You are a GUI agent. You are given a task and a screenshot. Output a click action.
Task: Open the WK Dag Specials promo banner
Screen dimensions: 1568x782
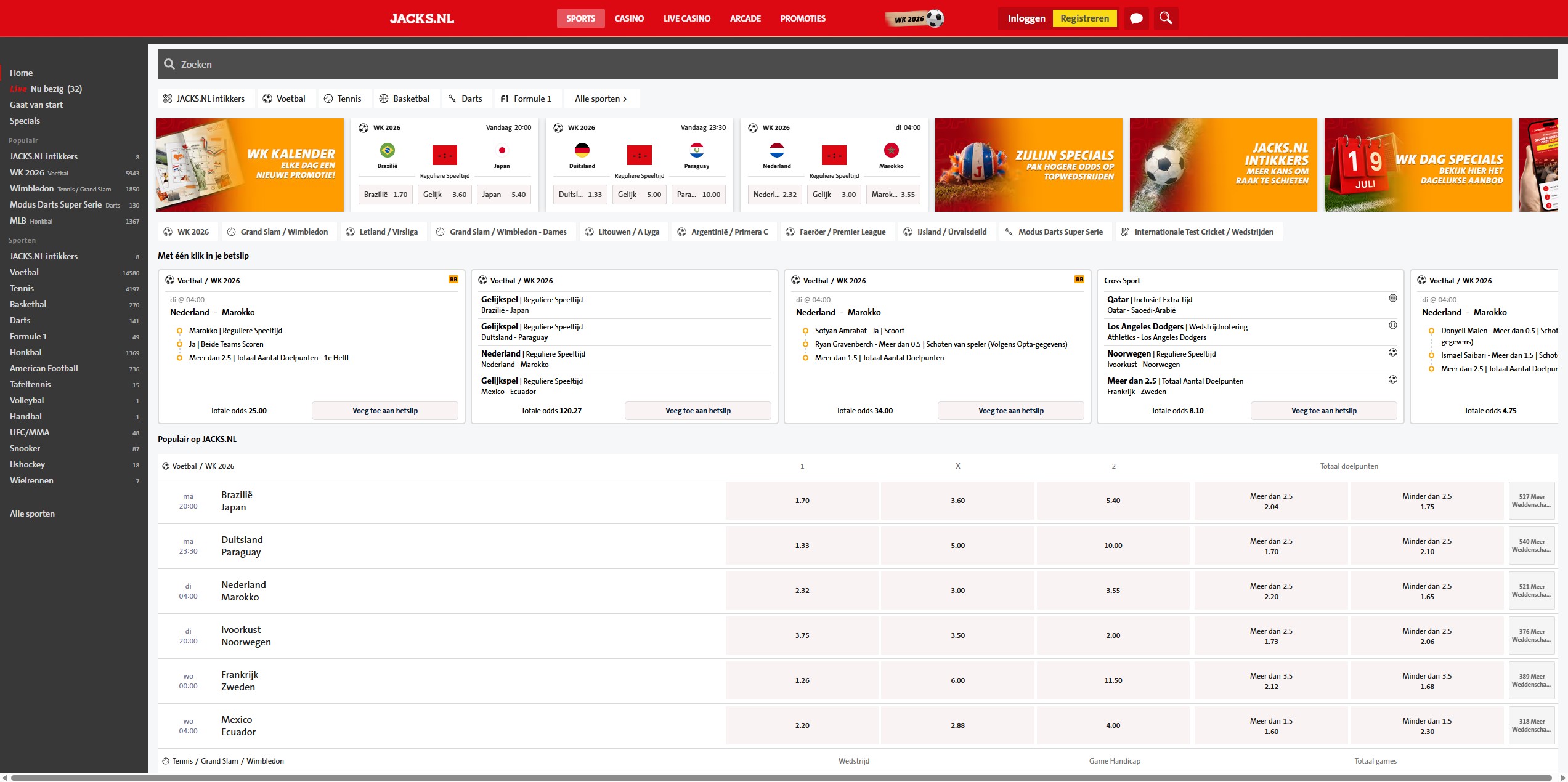pyautogui.click(x=1418, y=165)
